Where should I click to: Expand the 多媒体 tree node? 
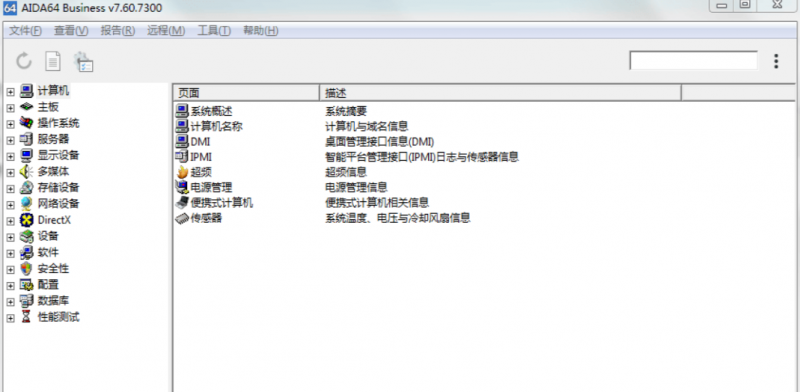point(10,173)
